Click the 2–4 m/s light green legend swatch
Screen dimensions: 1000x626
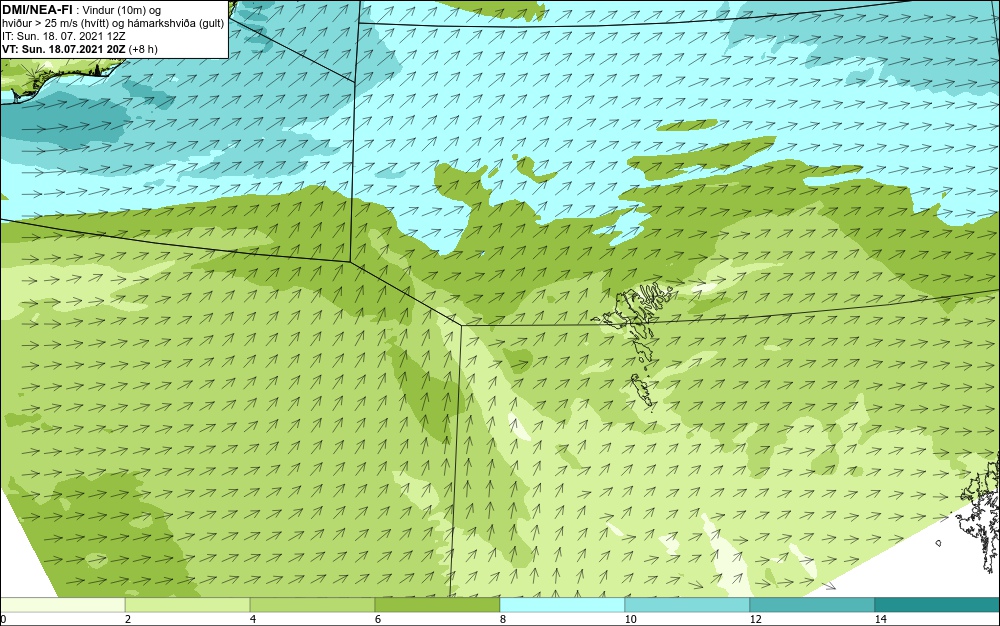(x=188, y=605)
